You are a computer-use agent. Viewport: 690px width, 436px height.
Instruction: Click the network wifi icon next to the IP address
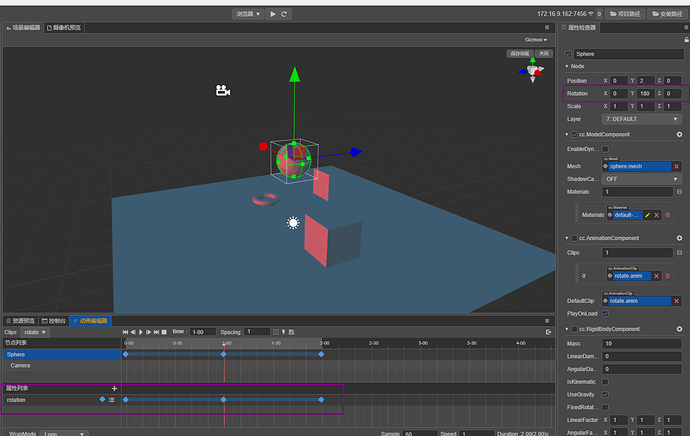(591, 14)
